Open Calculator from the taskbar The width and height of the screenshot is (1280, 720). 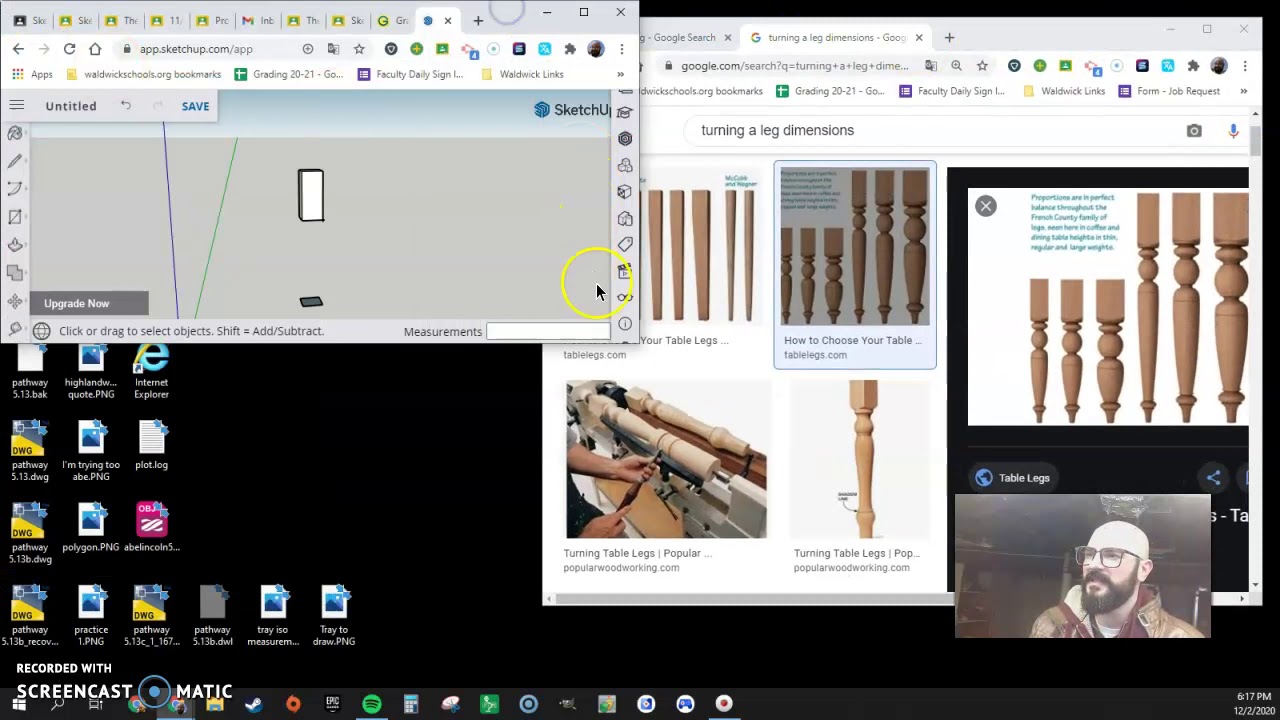pyautogui.click(x=411, y=704)
